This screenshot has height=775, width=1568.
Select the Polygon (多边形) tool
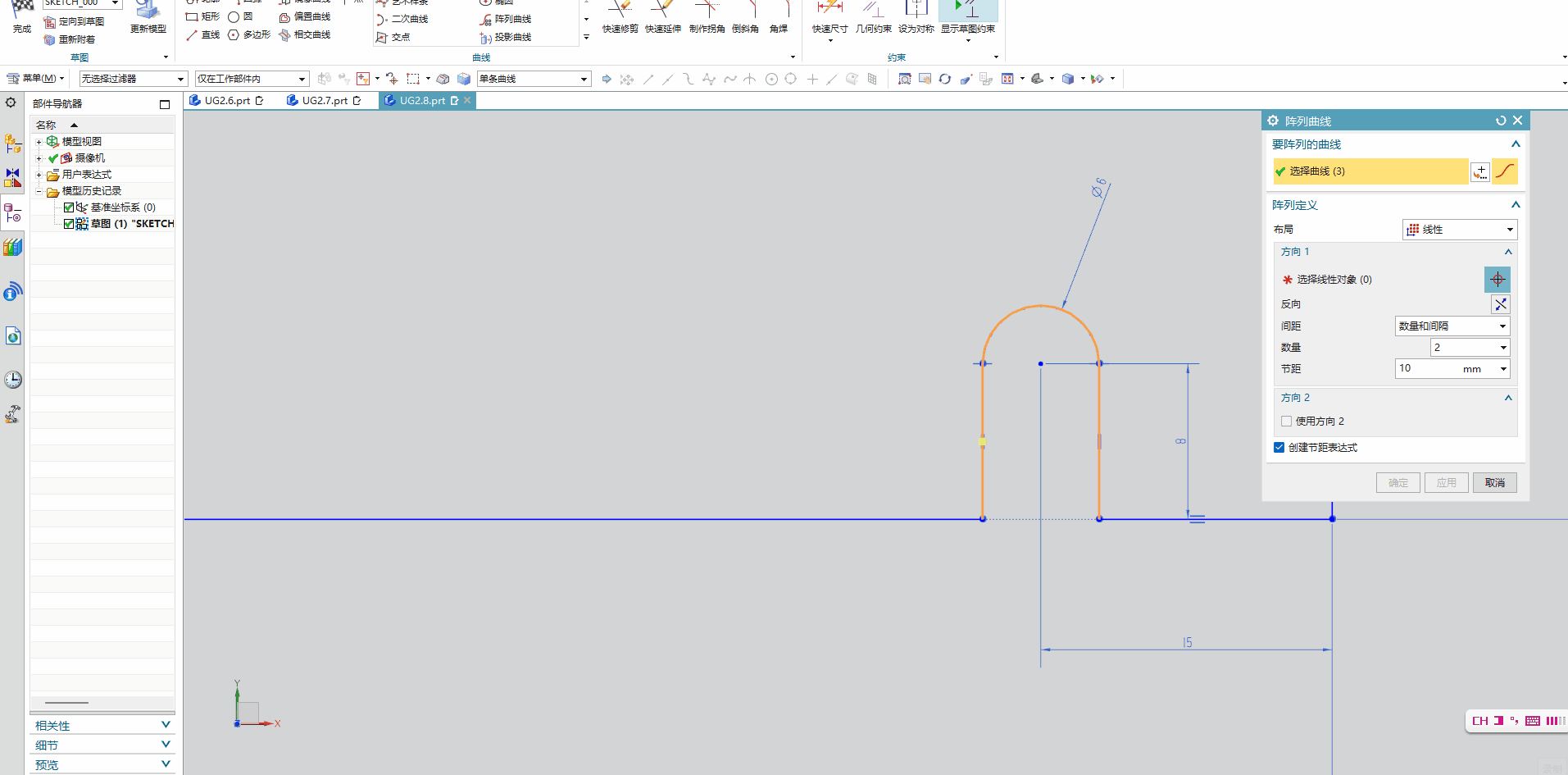click(x=249, y=34)
